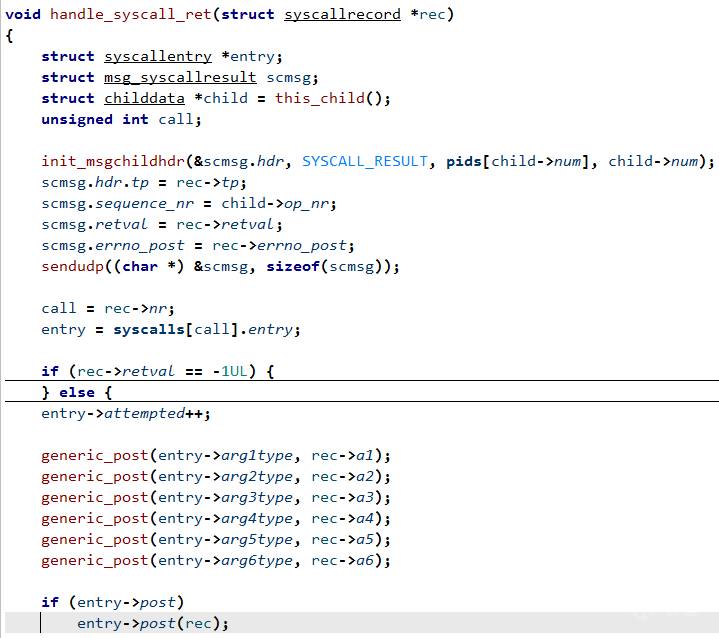719x638 pixels.
Task: Click the -1UL literal in the condition
Action: 230,371
